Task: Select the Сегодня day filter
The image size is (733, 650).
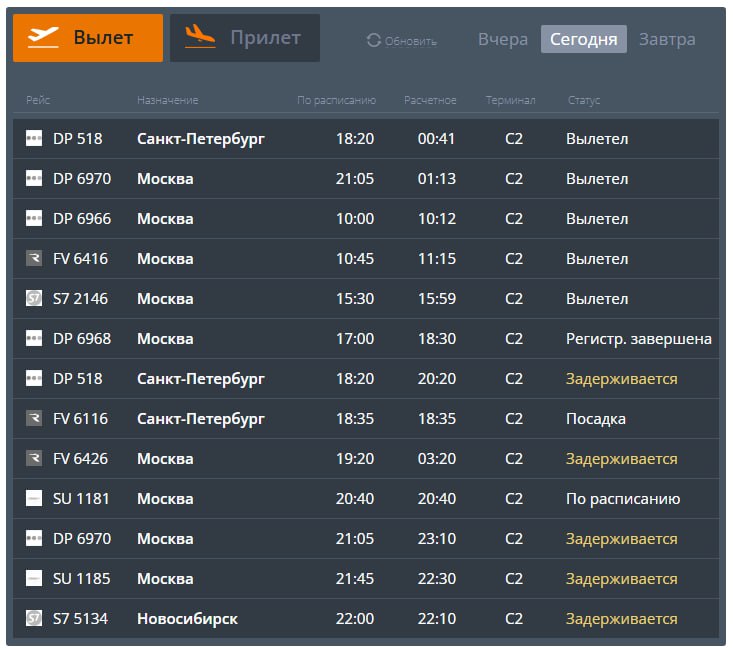Action: click(583, 40)
